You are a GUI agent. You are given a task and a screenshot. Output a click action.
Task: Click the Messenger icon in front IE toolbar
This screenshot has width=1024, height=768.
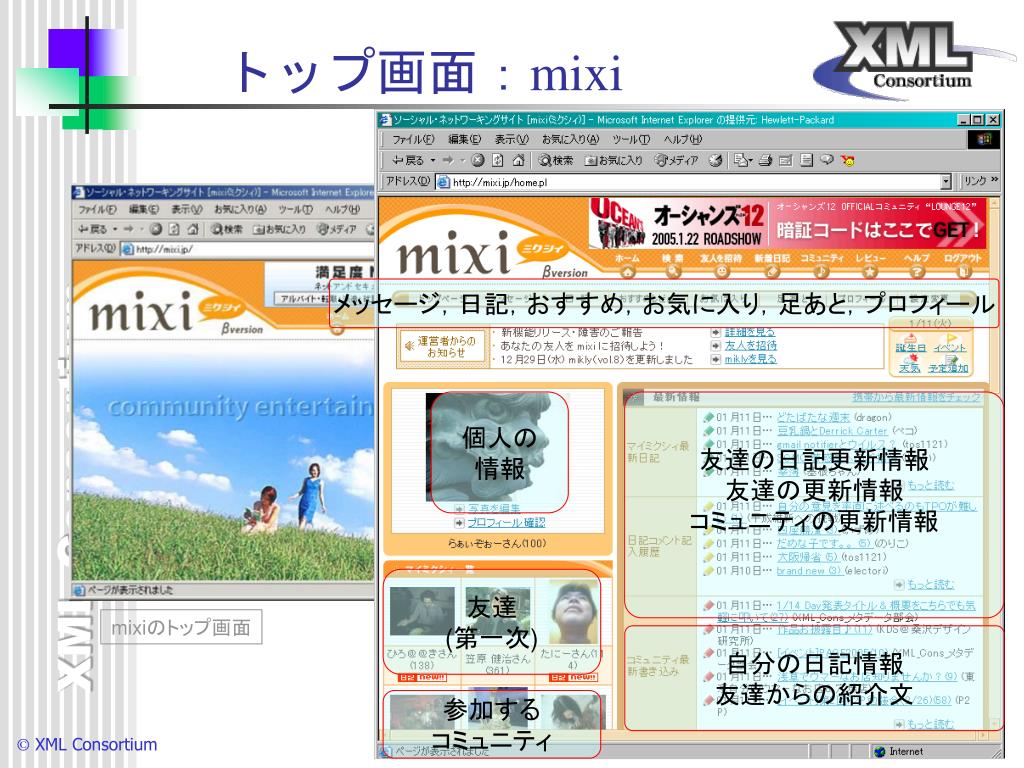[x=848, y=160]
